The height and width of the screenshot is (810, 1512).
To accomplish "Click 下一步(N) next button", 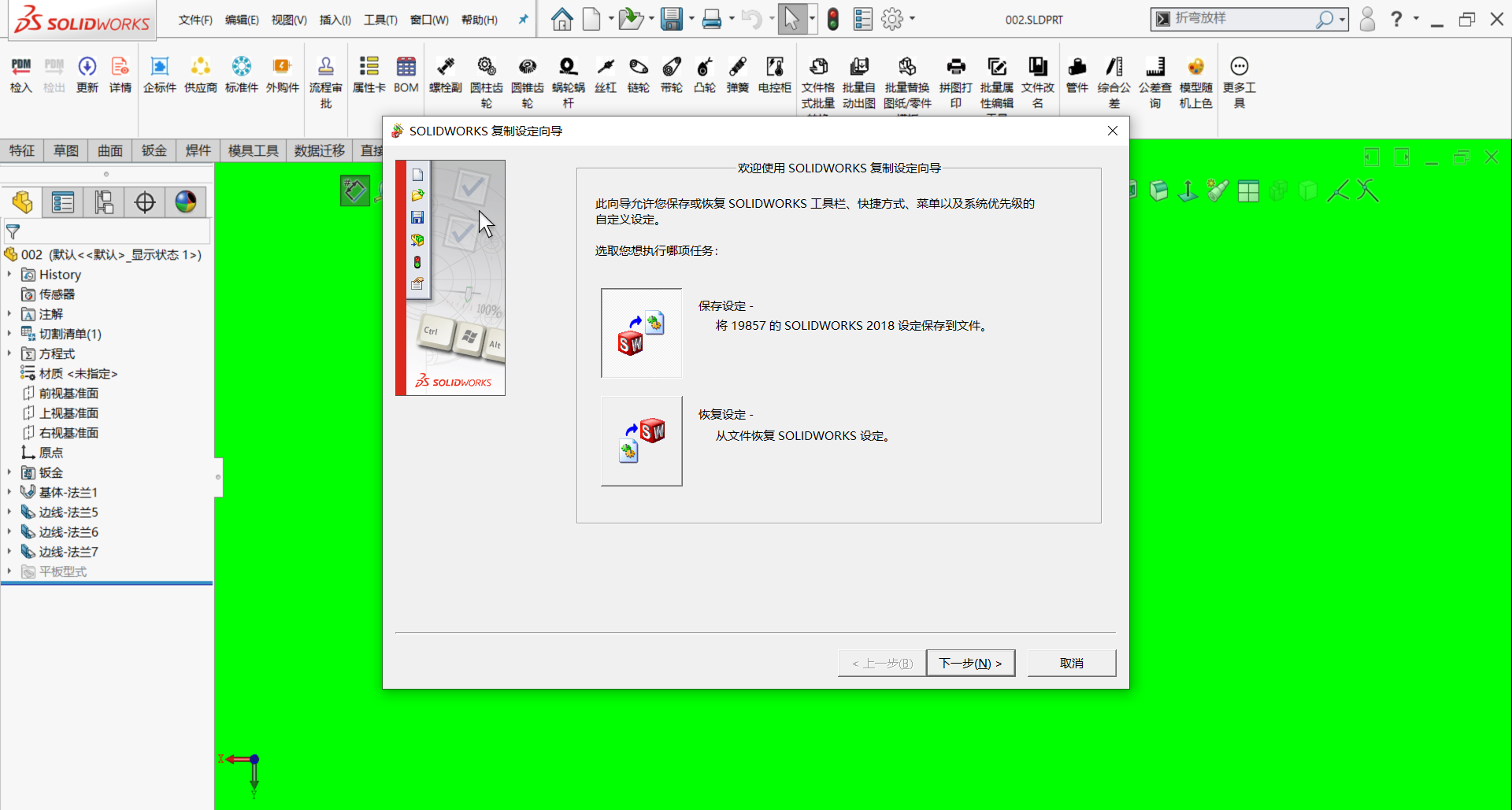I will tap(971, 663).
